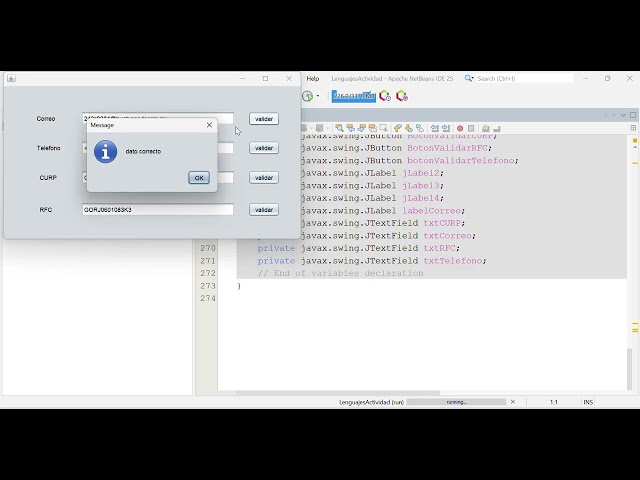The height and width of the screenshot is (480, 640).
Task: Start macro recording with red circle
Action: pyautogui.click(x=460, y=128)
